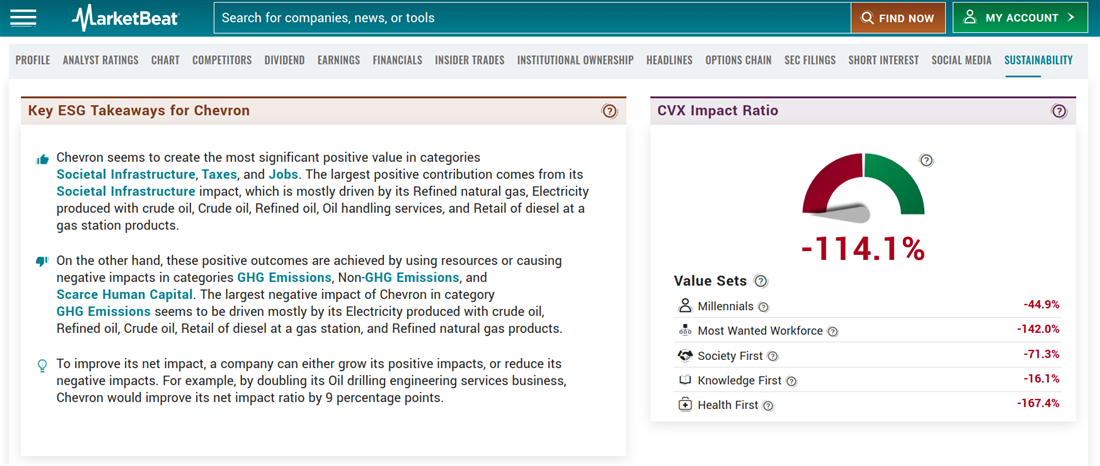Click info icon beside Health First
1100x466 pixels.
pyautogui.click(x=768, y=406)
